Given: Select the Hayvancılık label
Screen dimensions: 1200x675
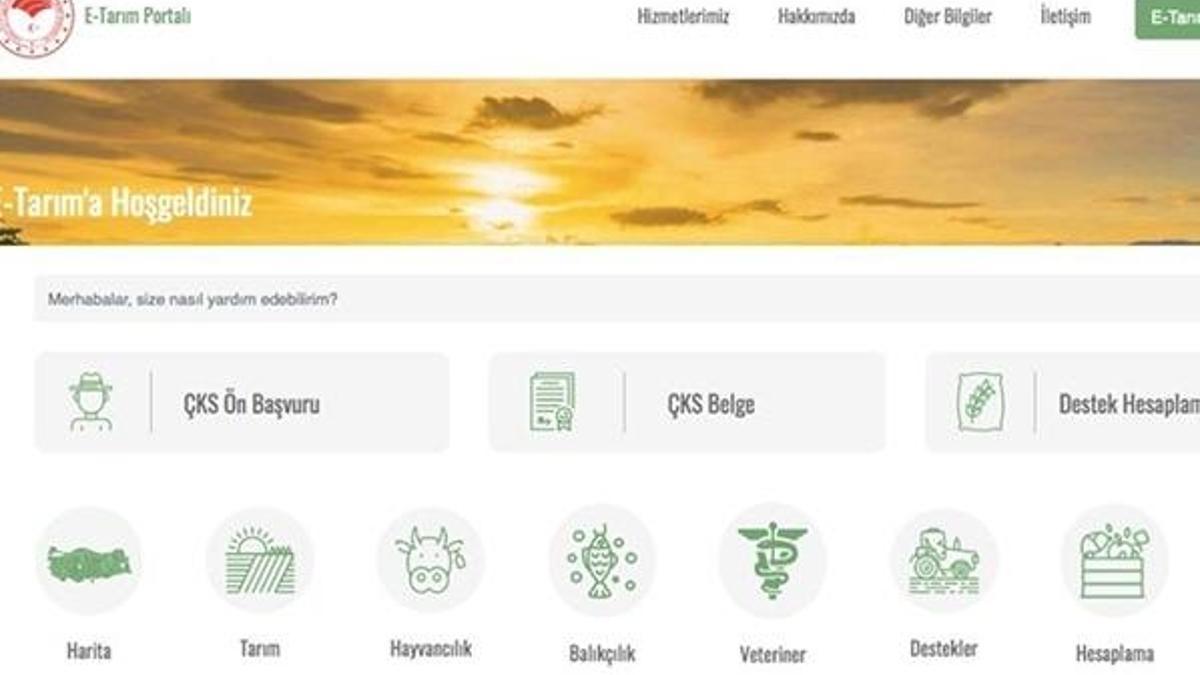Looking at the screenshot, I should pyautogui.click(x=431, y=648).
